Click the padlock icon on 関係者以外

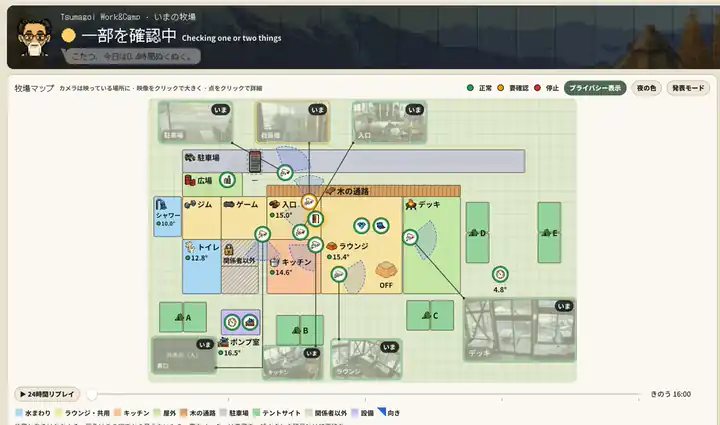(x=228, y=249)
